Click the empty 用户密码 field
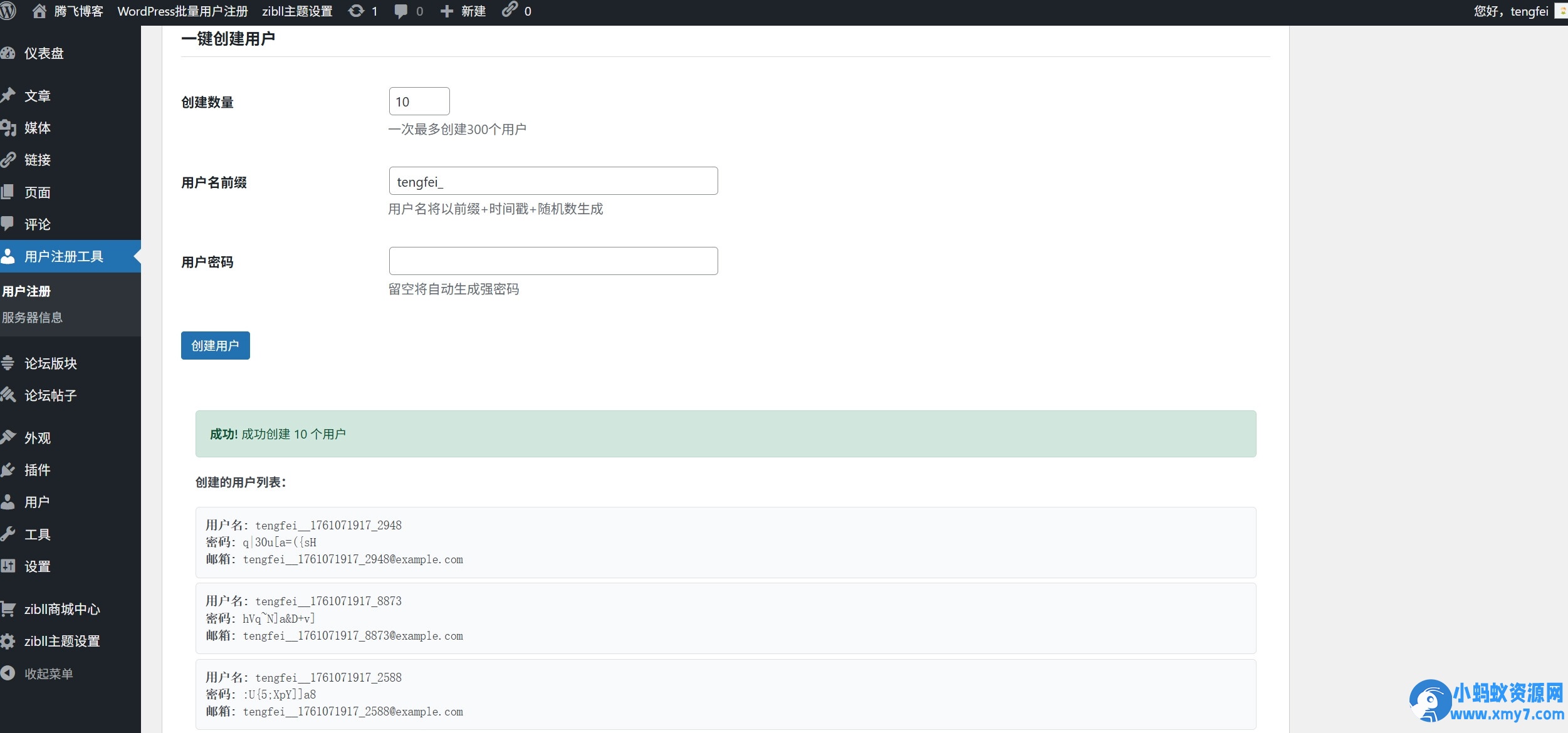This screenshot has height=733, width=1568. point(553,261)
